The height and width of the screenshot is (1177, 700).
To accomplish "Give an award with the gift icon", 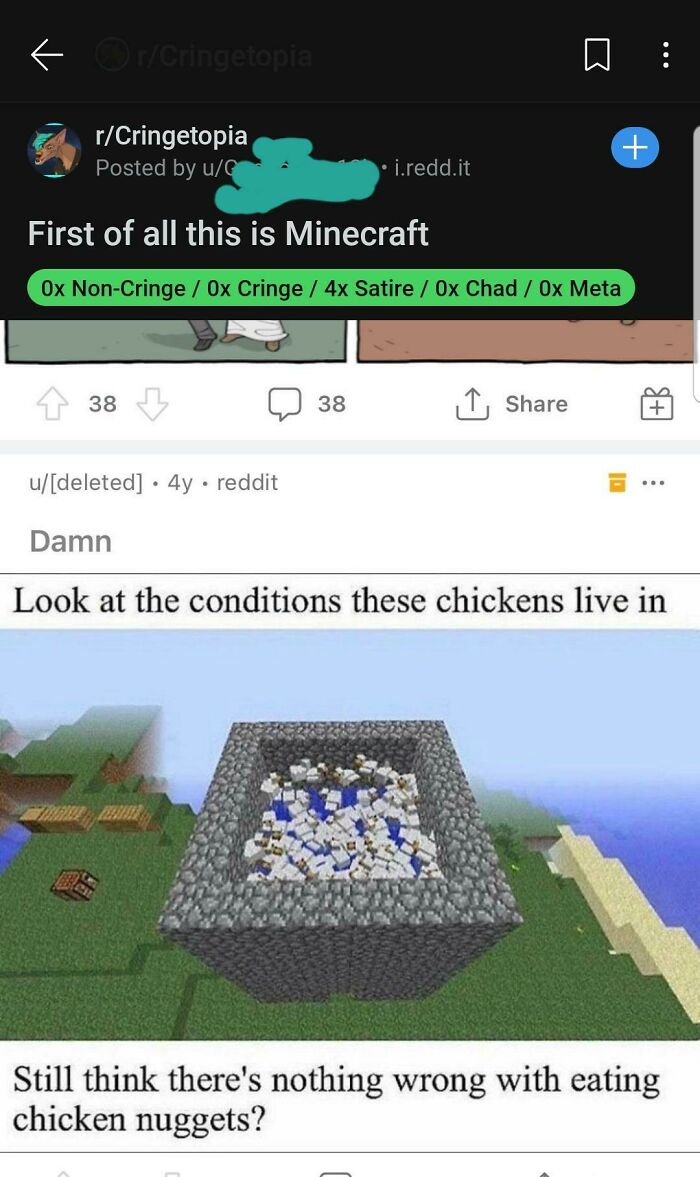I will point(656,404).
